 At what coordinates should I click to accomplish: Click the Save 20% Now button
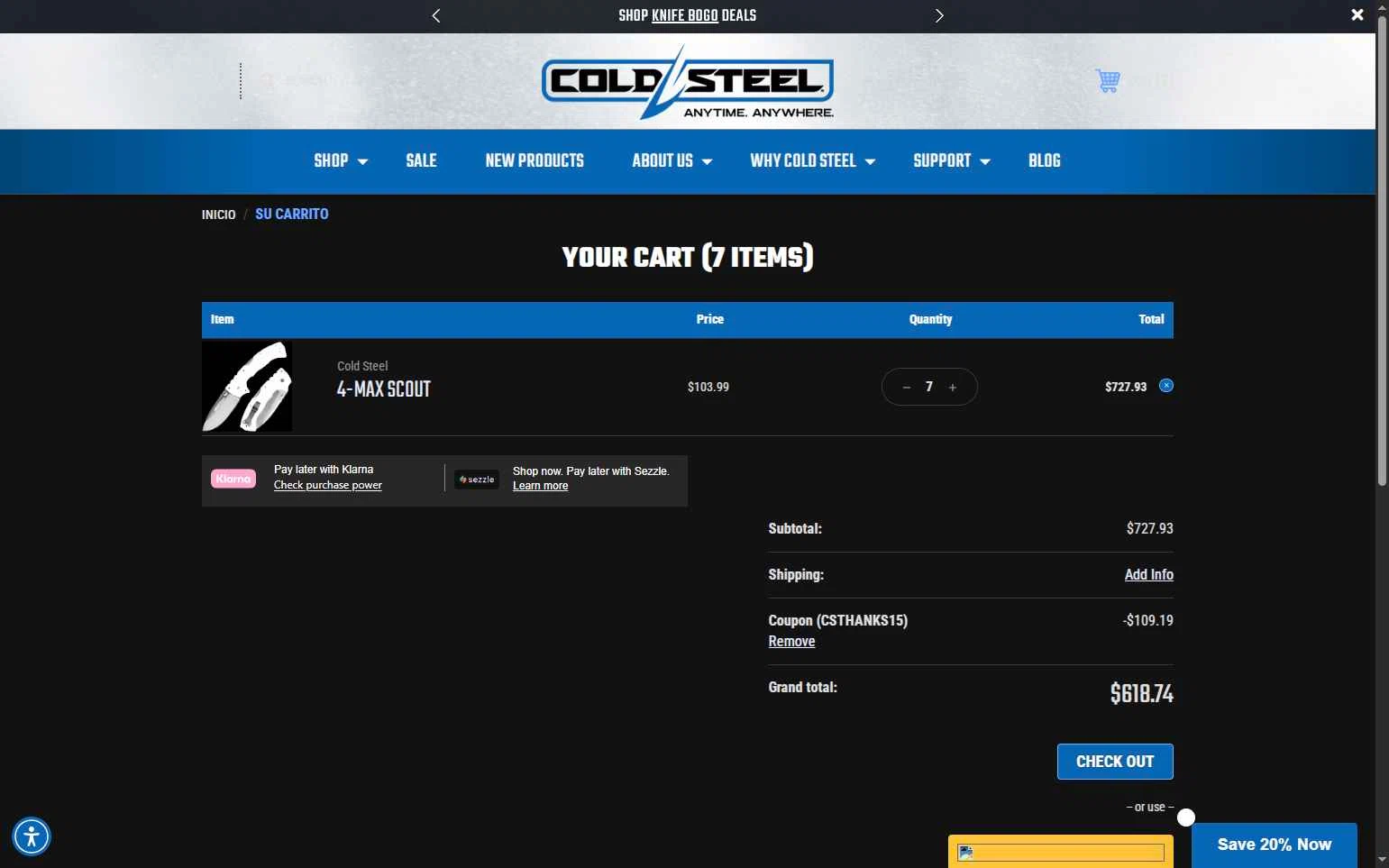tap(1275, 845)
